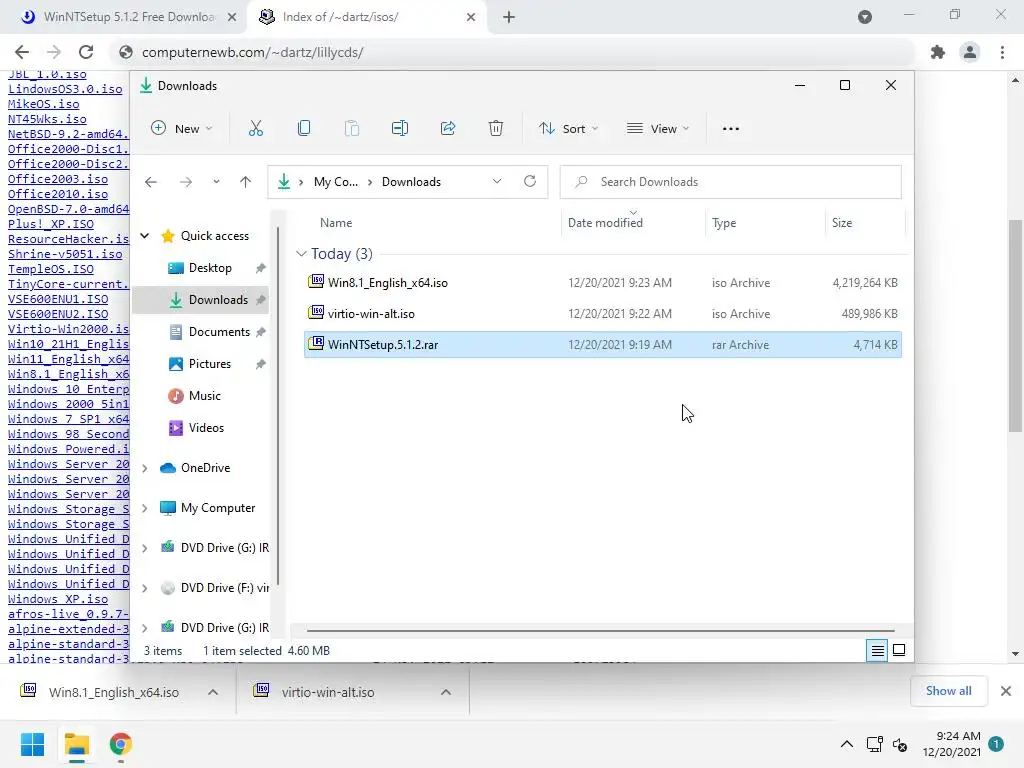Open options for Win8.1_English_x64.iso download
The width and height of the screenshot is (1024, 768).
click(213, 692)
